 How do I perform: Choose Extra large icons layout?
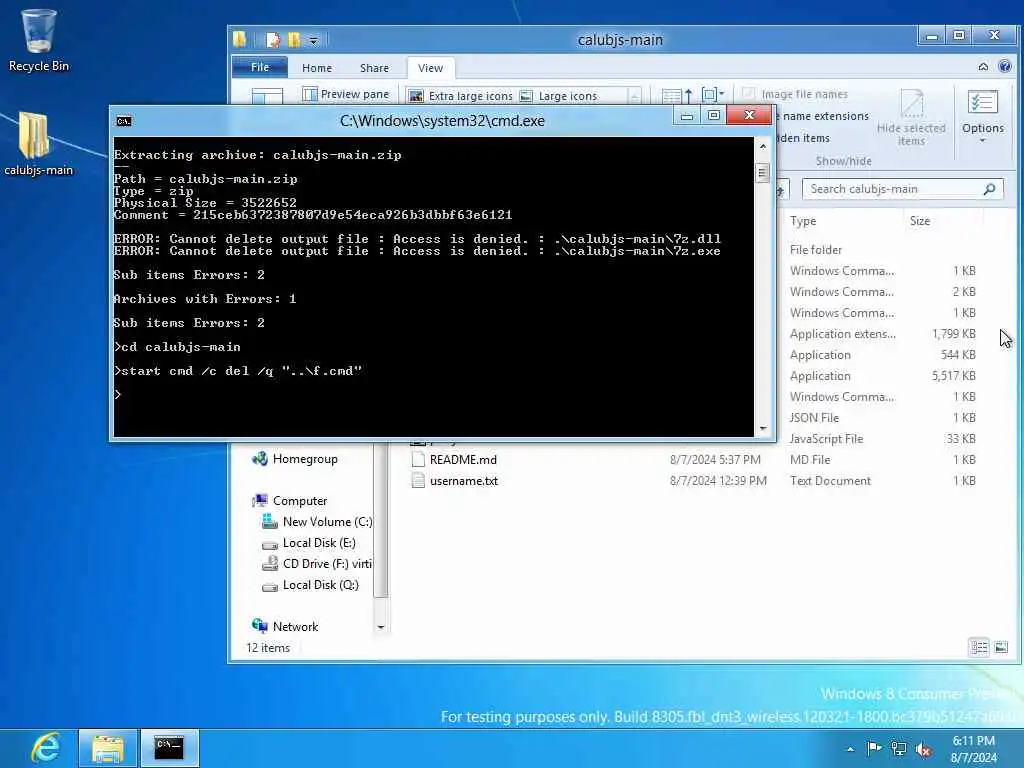[x=461, y=96]
